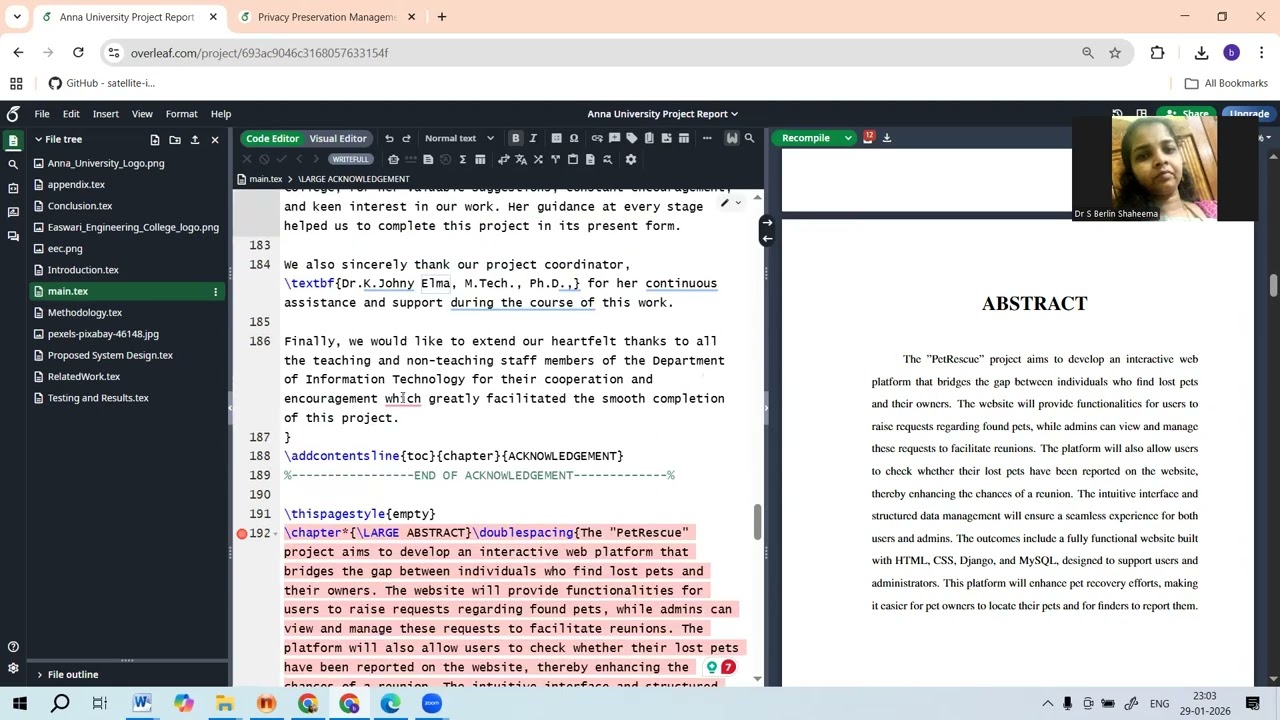Click the Writefull sigma equation icon
This screenshot has width=1280, height=720.
point(463,159)
